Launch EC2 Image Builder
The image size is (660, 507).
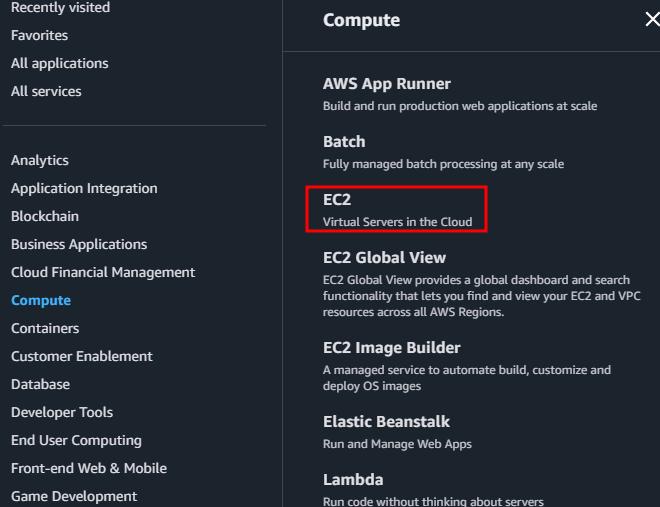click(392, 348)
